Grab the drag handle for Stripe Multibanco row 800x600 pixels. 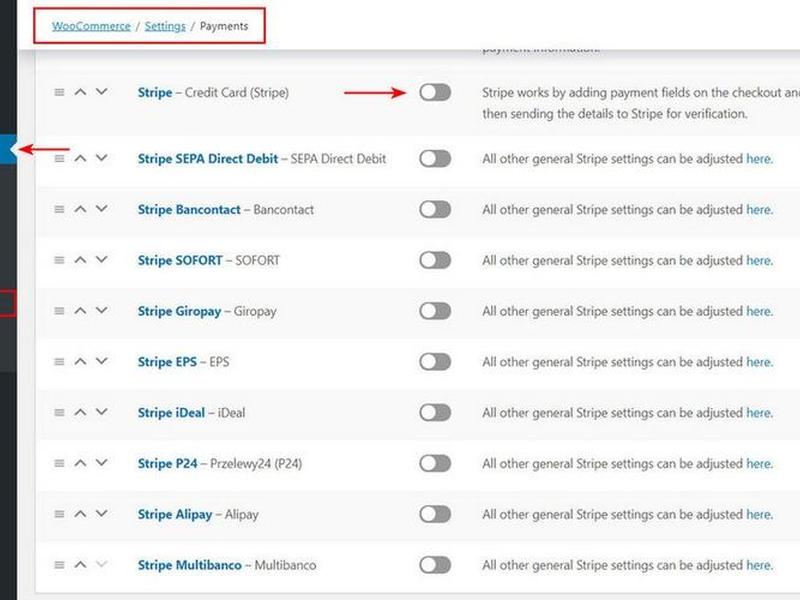(x=59, y=565)
